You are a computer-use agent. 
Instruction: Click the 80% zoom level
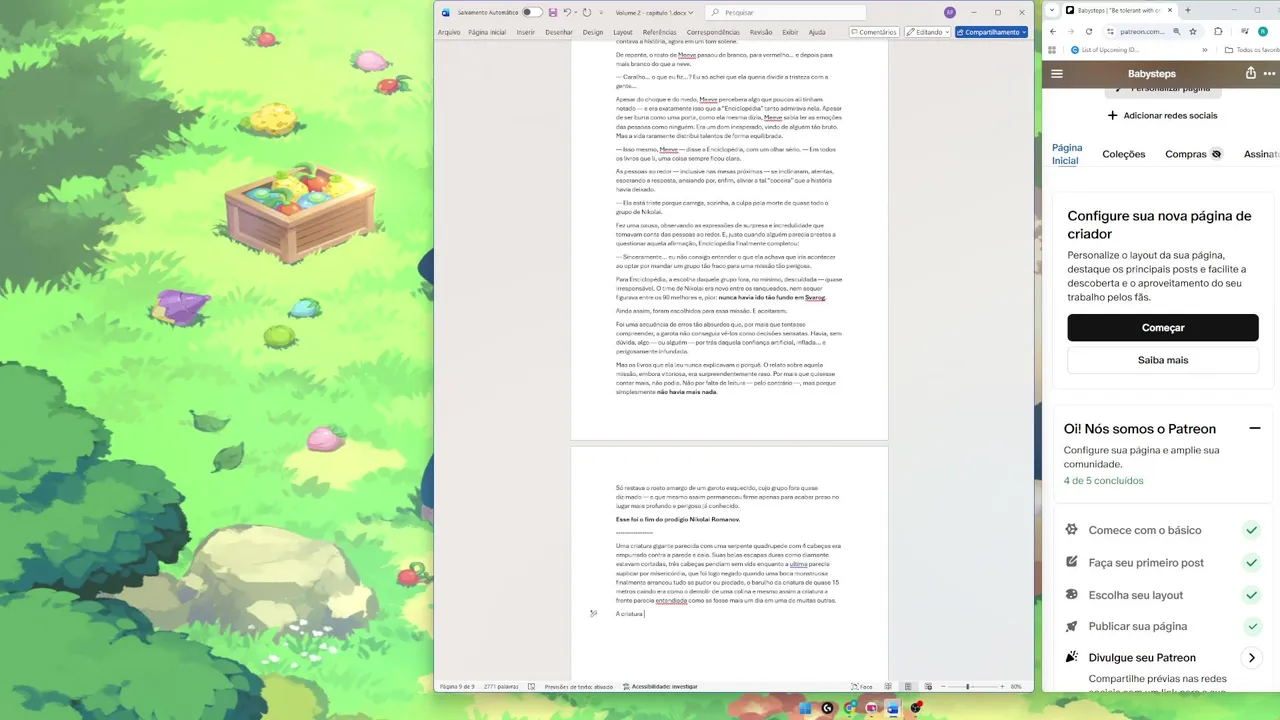tap(1016, 687)
